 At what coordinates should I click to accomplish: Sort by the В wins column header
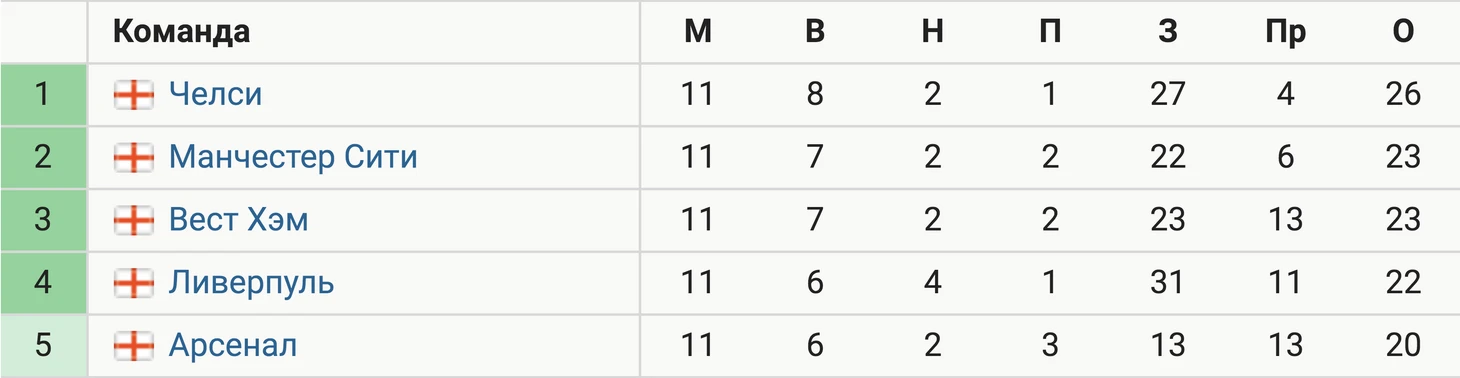point(815,32)
